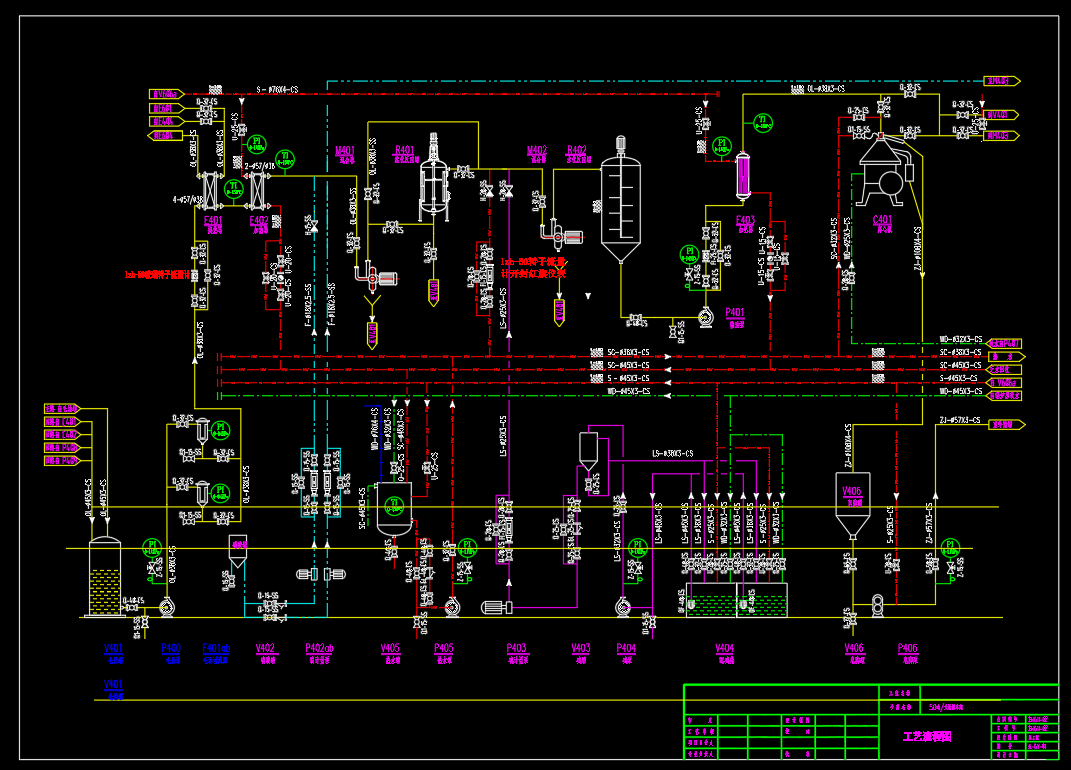Select the P401 pump symbol
Screen dimensions: 1071x770
[706, 317]
